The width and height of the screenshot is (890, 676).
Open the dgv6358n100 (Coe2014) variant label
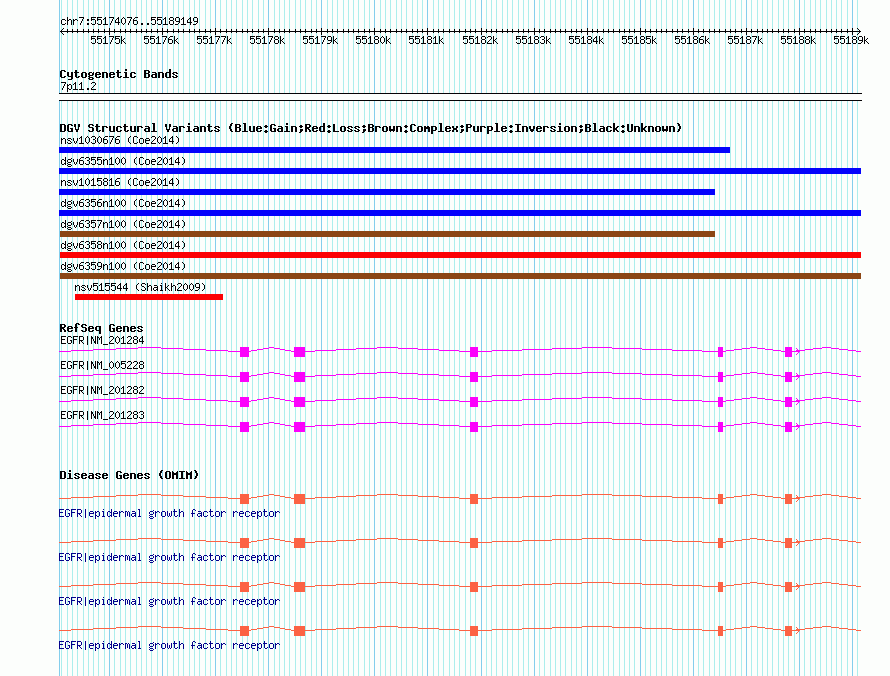123,245
